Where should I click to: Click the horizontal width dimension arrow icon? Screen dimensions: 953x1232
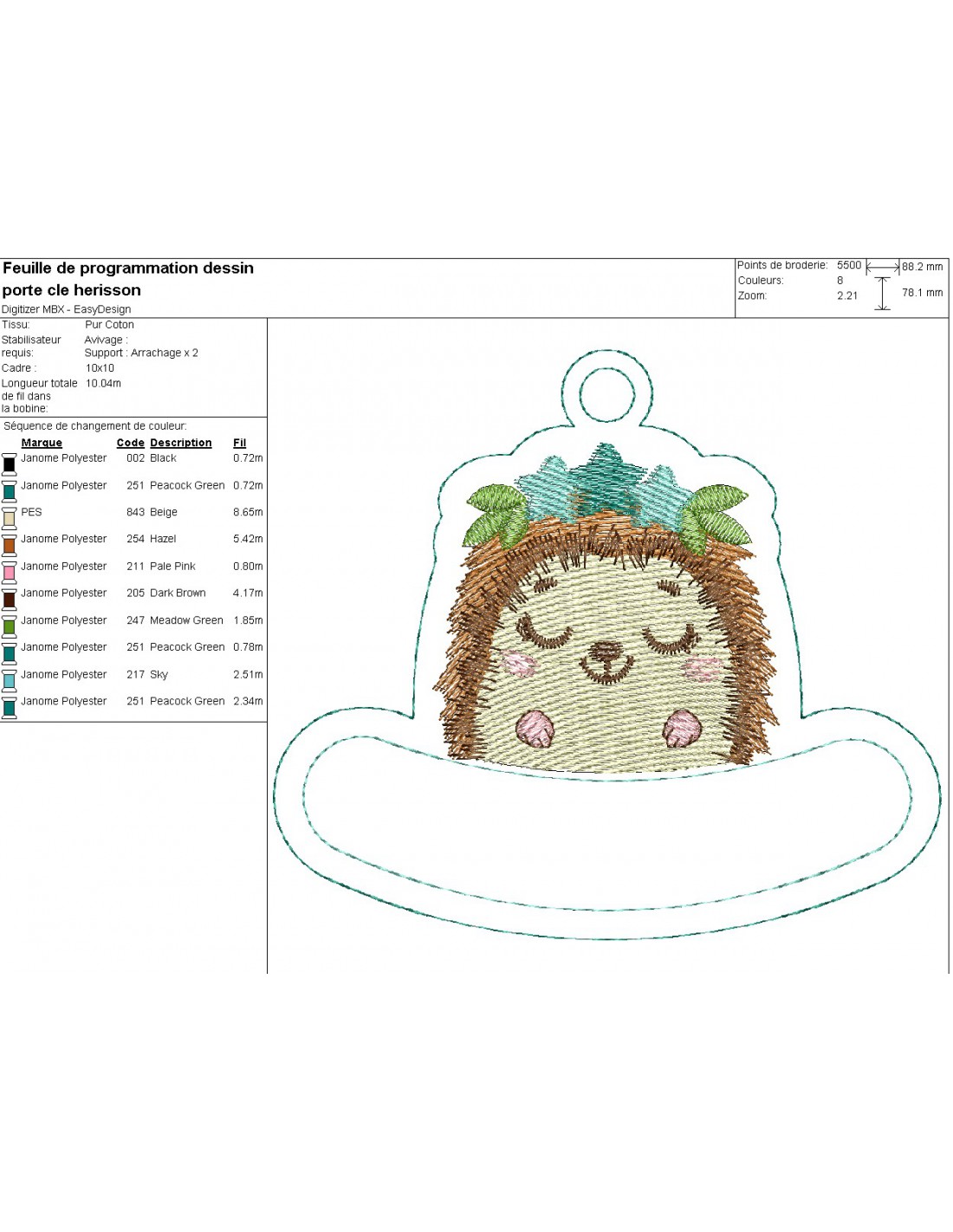(x=883, y=268)
